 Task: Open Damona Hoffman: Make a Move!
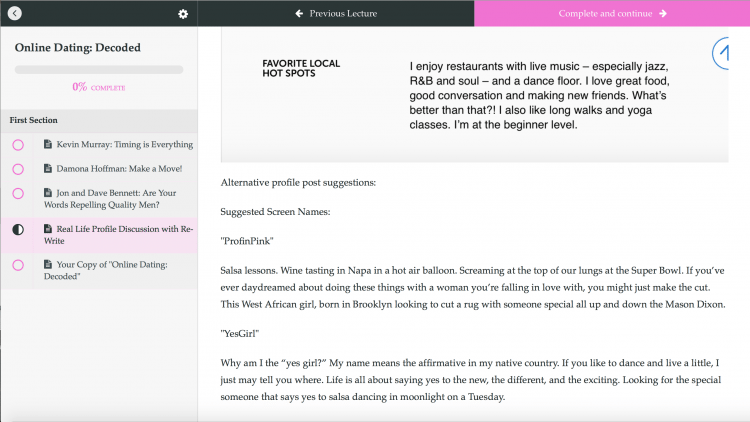[x=119, y=168]
